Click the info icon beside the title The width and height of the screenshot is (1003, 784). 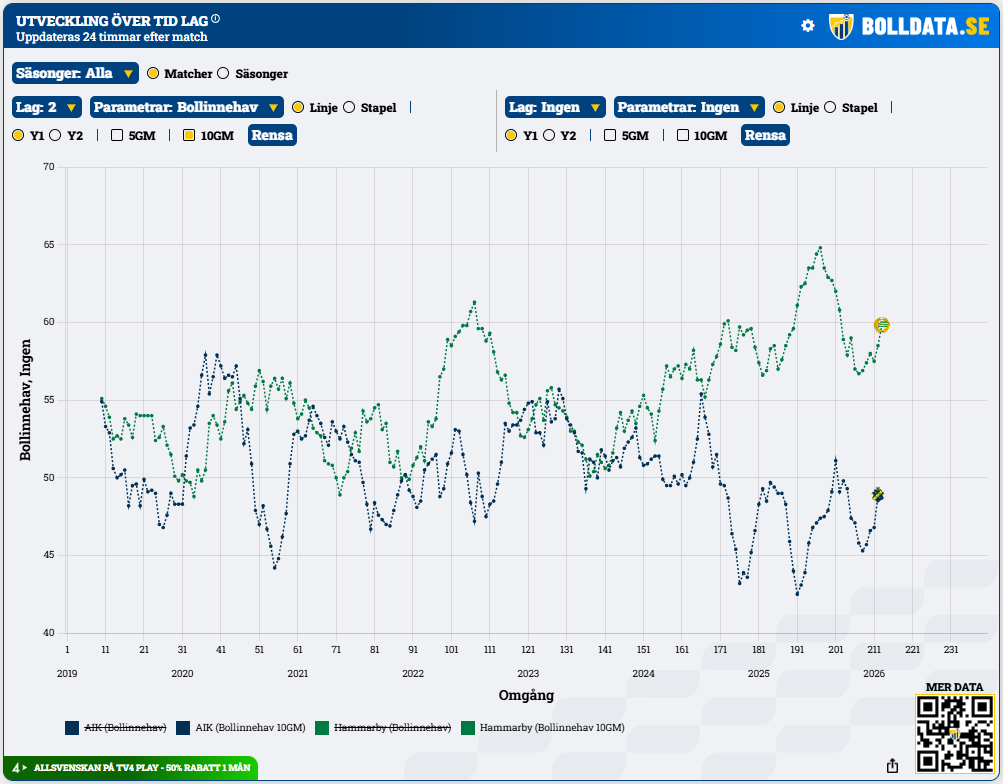[x=216, y=19]
